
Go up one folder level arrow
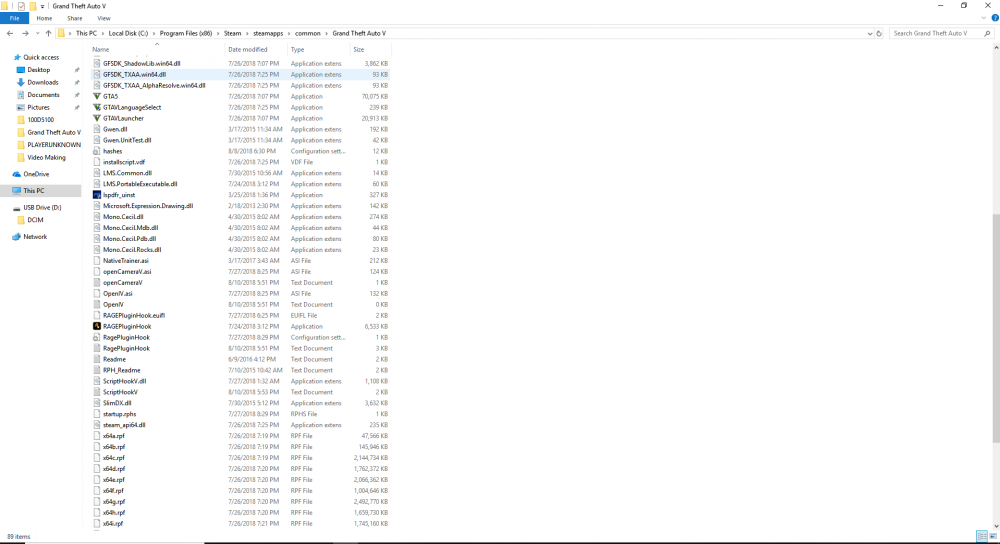point(48,33)
